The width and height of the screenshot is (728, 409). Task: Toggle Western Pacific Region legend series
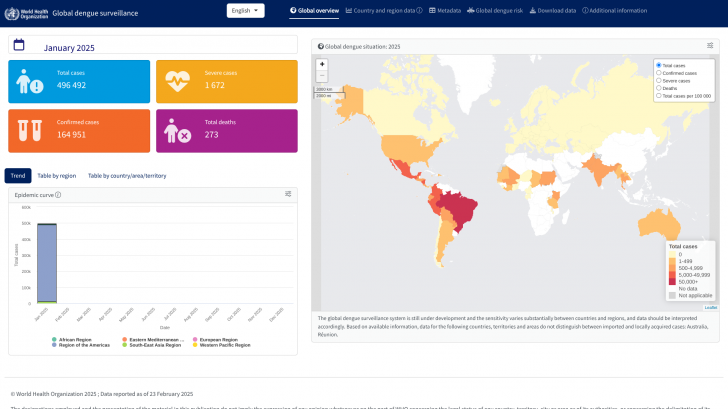coord(221,345)
